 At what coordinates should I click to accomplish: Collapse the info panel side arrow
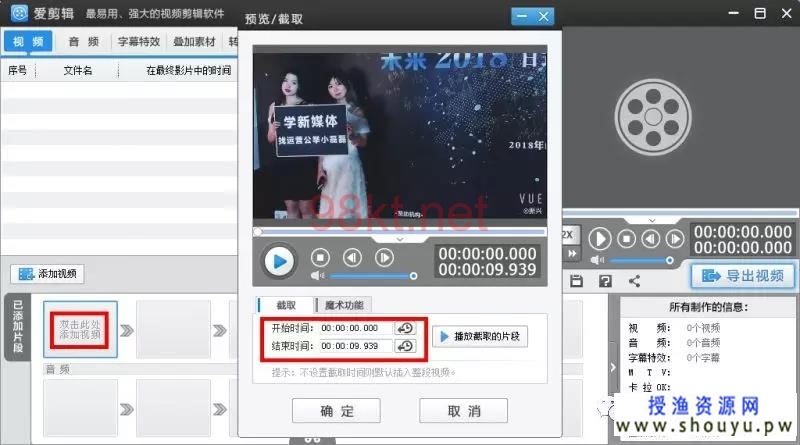(x=613, y=366)
